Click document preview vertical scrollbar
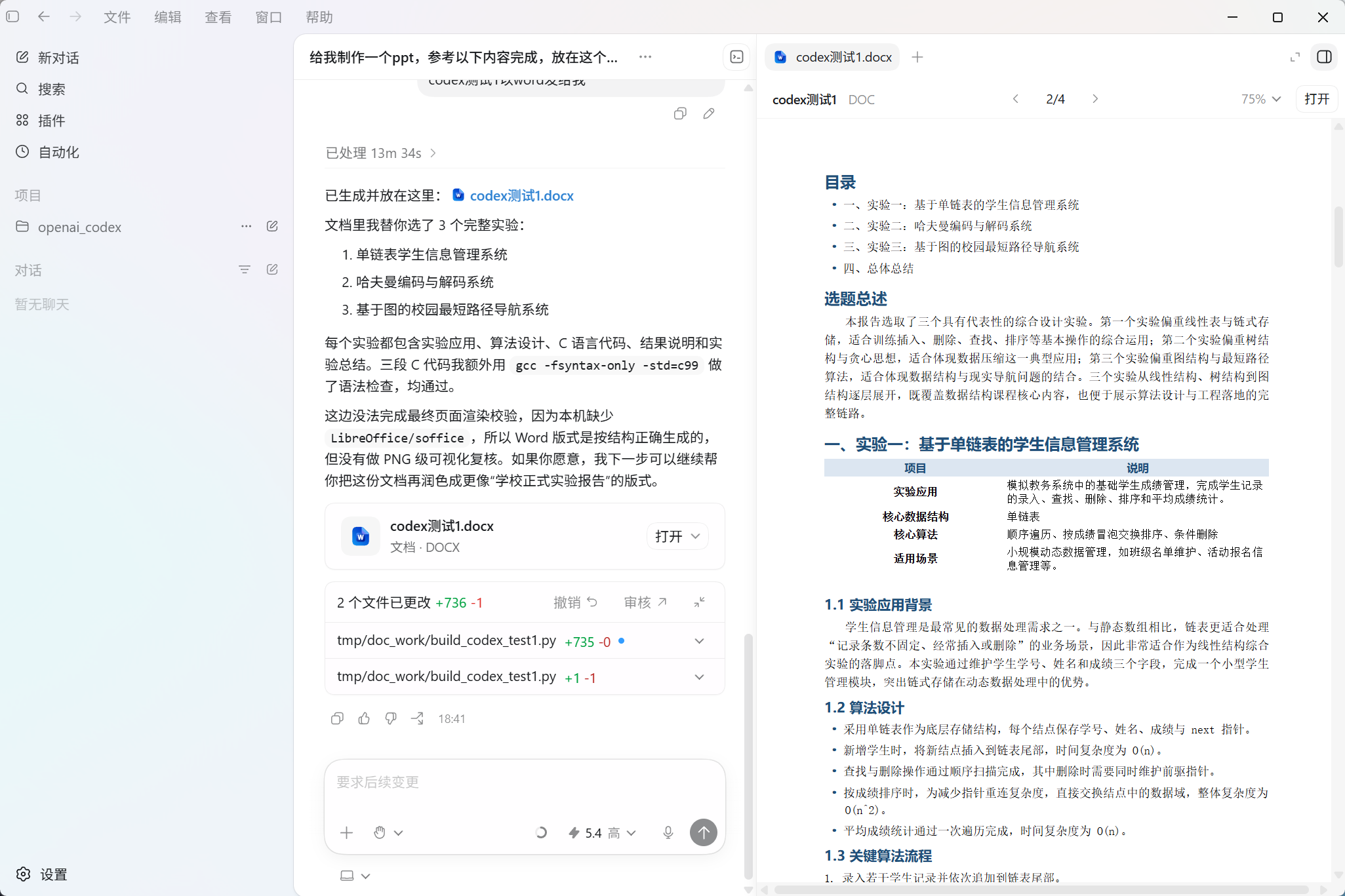The width and height of the screenshot is (1345, 896). click(1338, 236)
